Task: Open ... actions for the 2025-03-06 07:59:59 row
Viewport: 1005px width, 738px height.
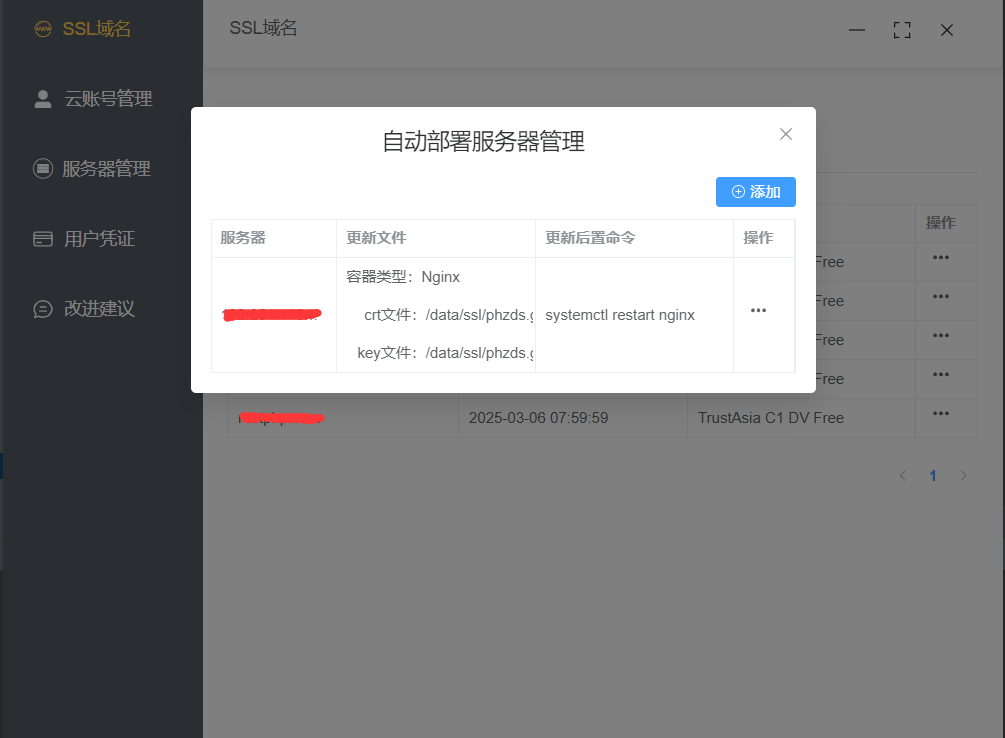Action: pyautogui.click(x=941, y=413)
